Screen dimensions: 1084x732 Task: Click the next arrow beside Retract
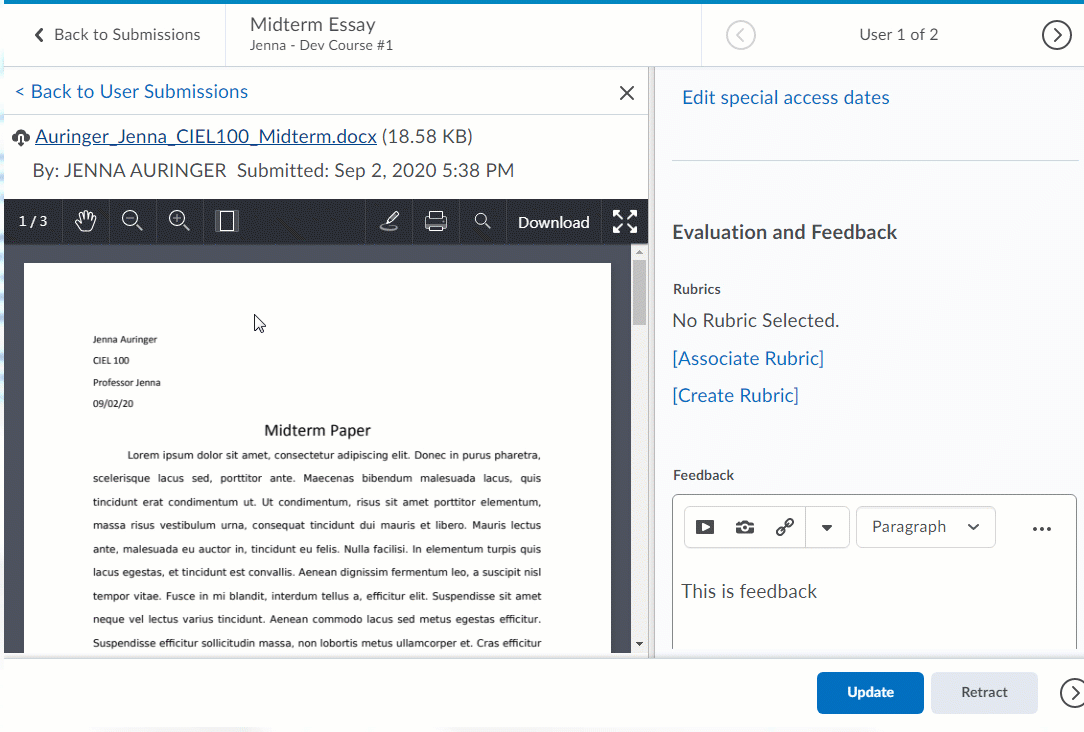[1073, 693]
